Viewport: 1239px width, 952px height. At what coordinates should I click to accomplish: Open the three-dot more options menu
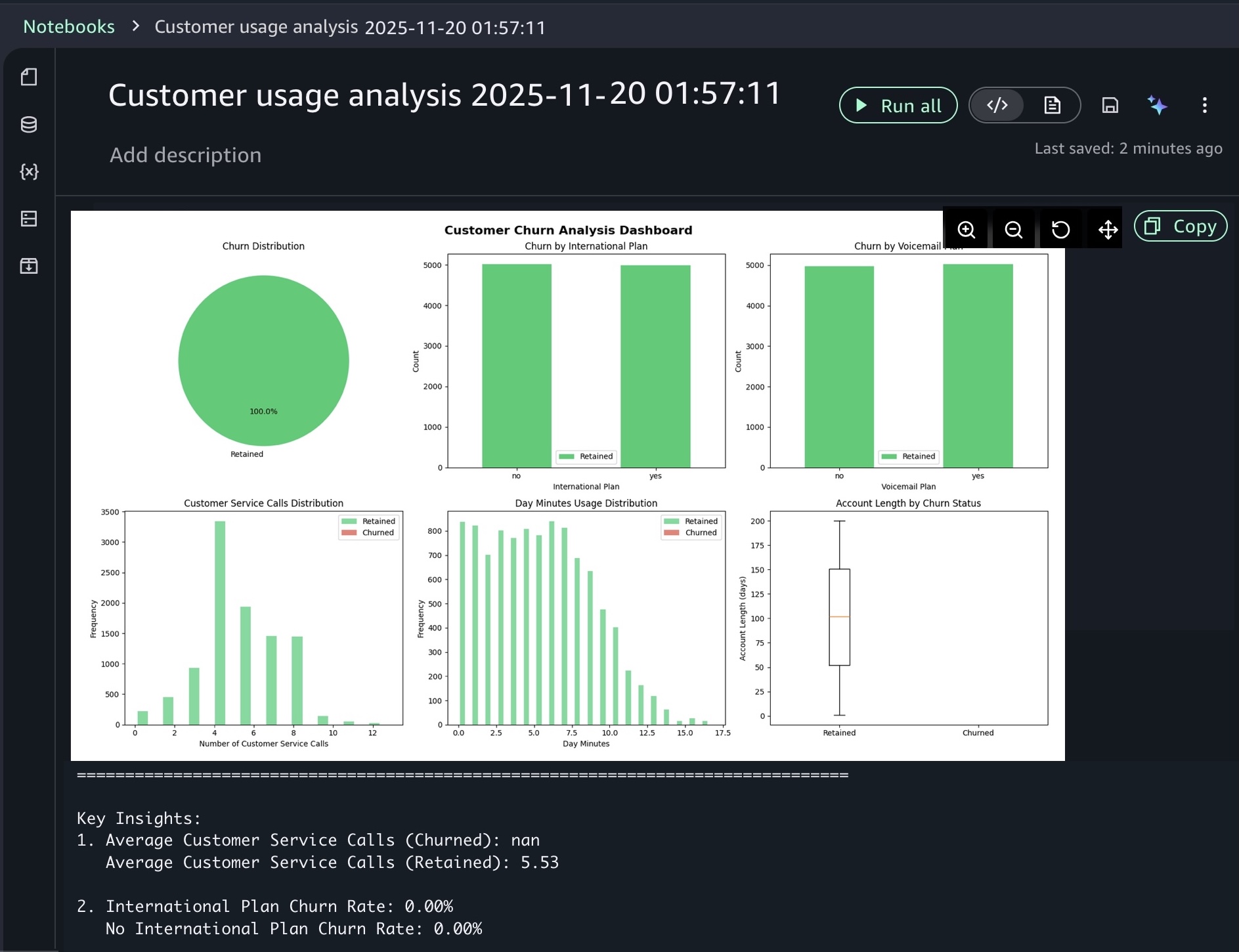(x=1204, y=106)
